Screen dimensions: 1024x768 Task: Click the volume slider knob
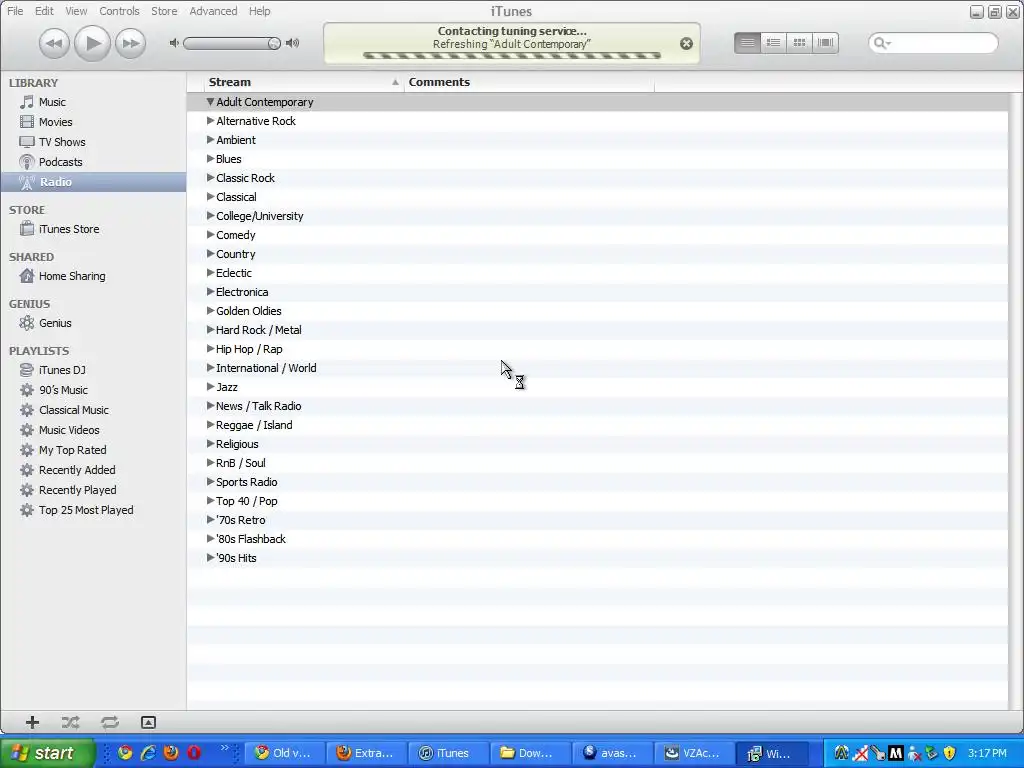pos(274,44)
